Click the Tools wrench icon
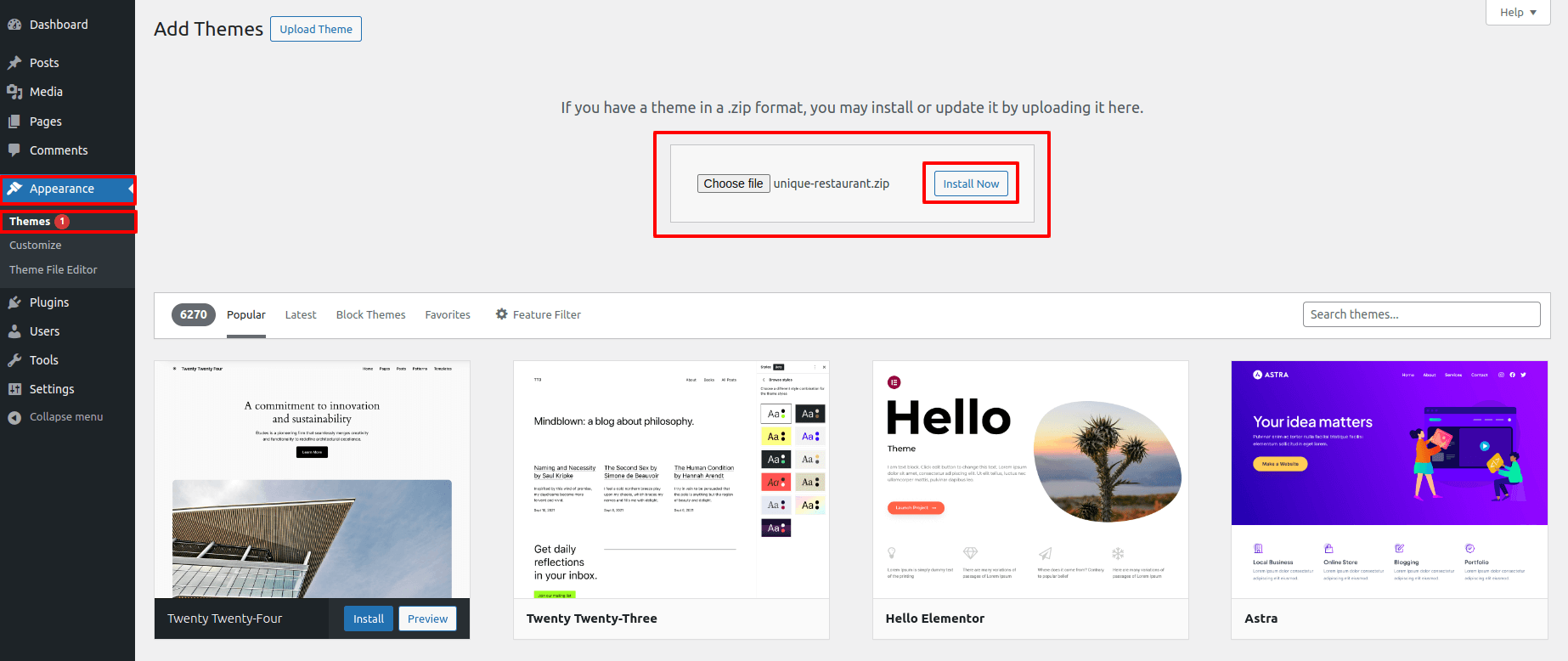Screen dimensions: 1568x661 14,360
